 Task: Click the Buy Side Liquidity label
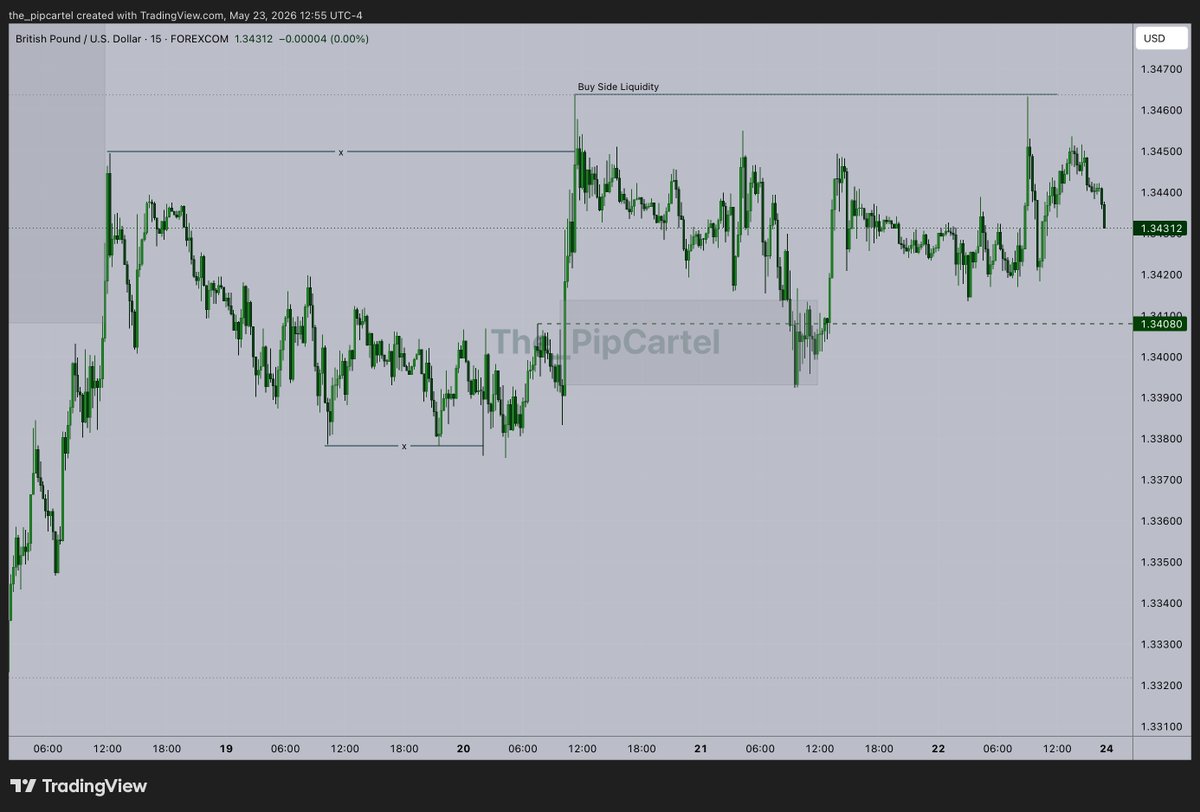(618, 87)
